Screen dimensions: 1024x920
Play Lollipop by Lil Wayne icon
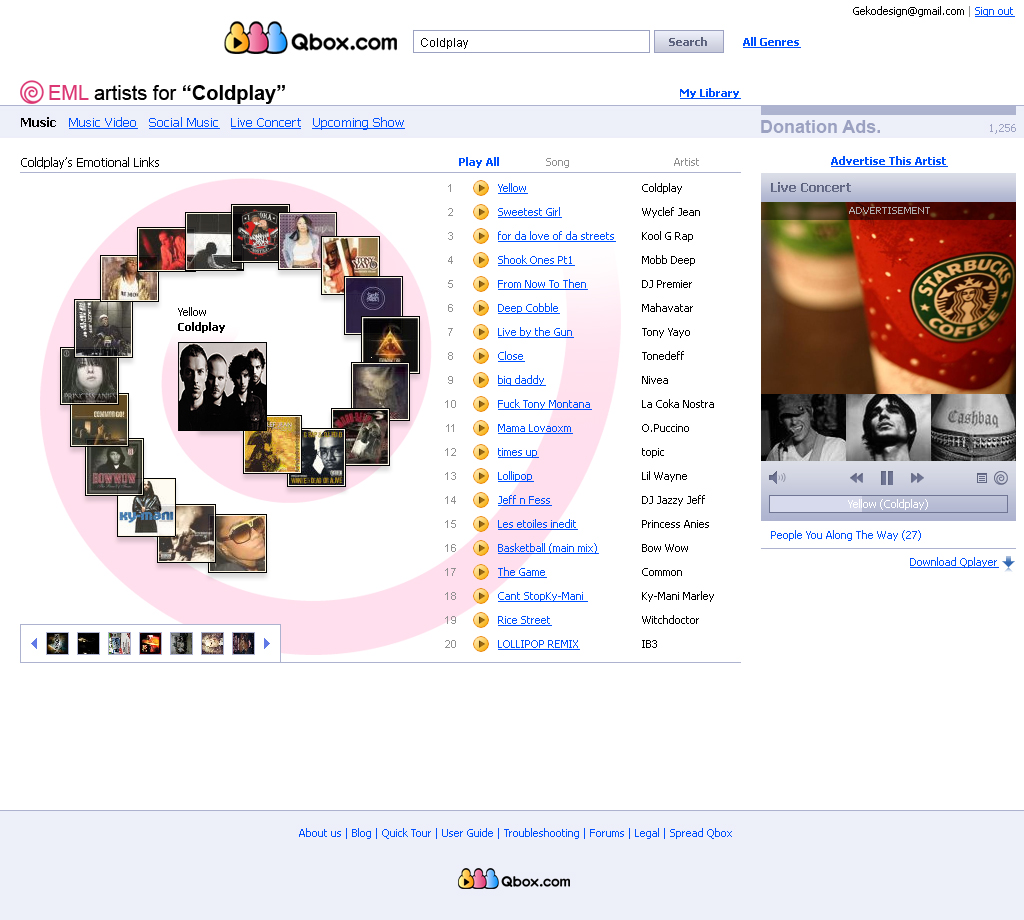click(481, 476)
